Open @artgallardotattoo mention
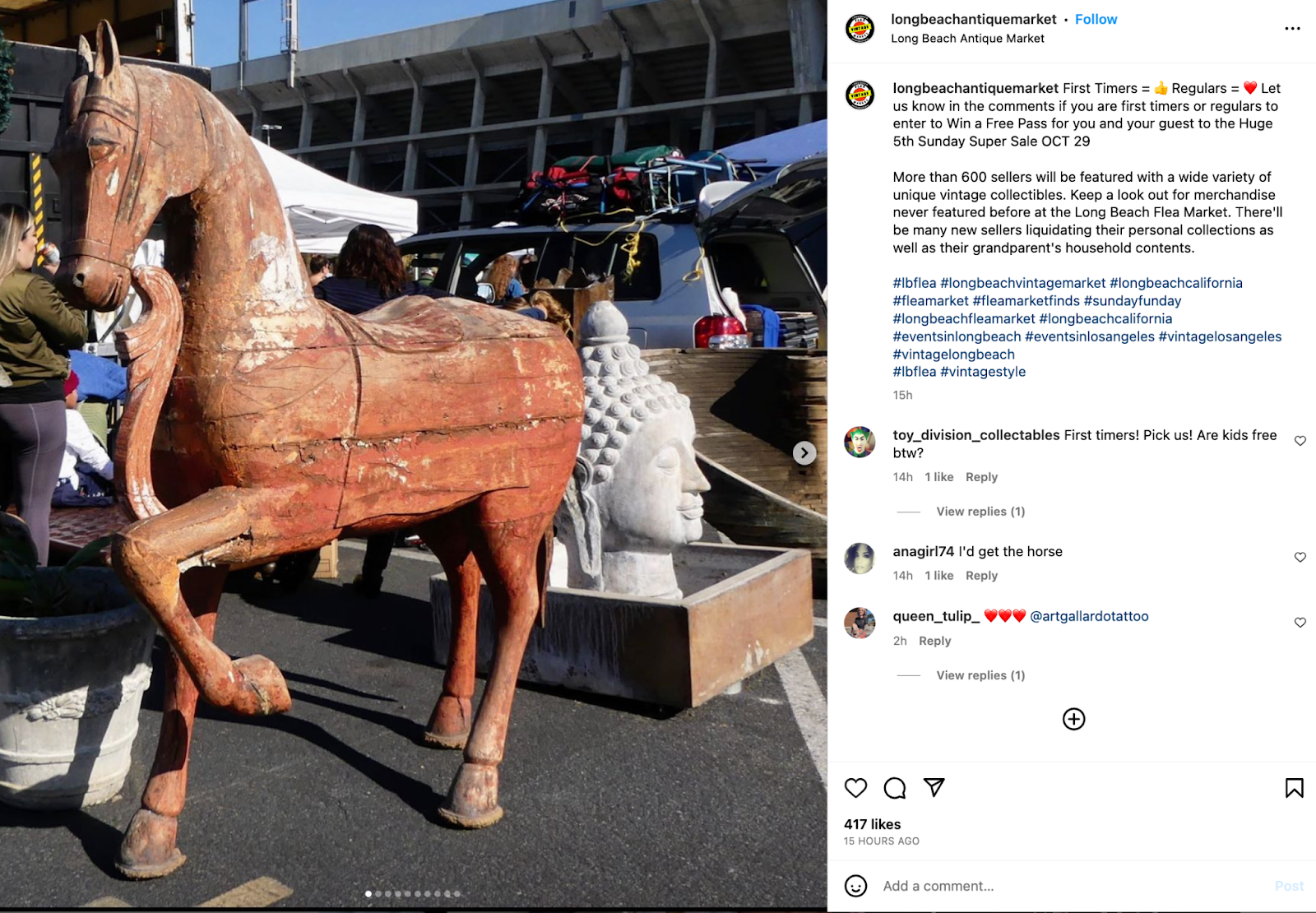Viewport: 1316px width, 913px height. pyautogui.click(x=1089, y=616)
